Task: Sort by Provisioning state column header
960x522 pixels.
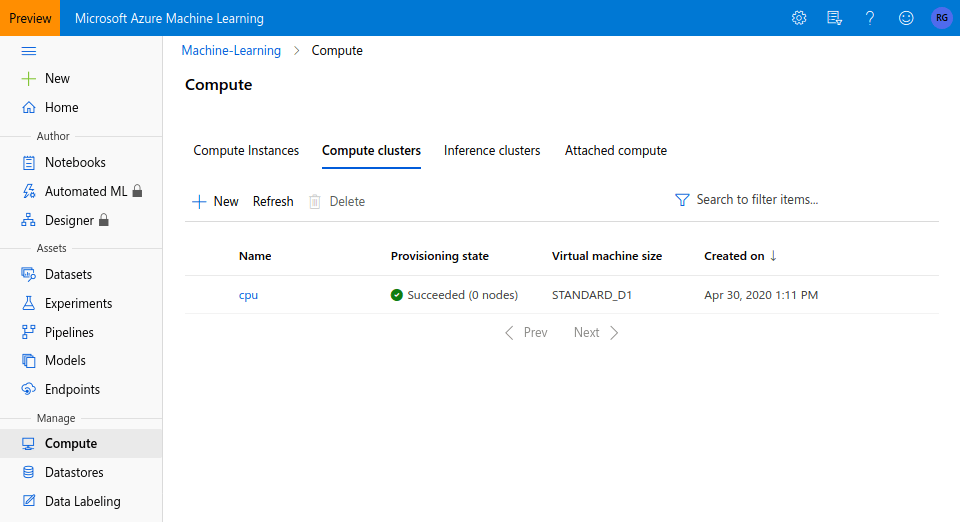Action: tap(440, 256)
